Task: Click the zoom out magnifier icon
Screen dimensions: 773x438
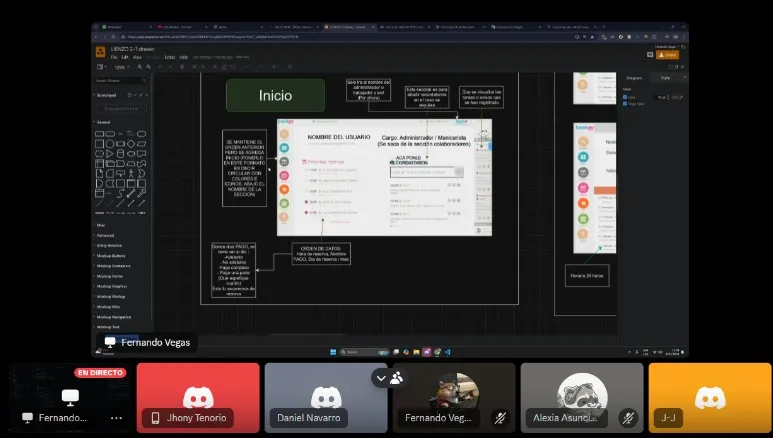Action: click(x=150, y=67)
